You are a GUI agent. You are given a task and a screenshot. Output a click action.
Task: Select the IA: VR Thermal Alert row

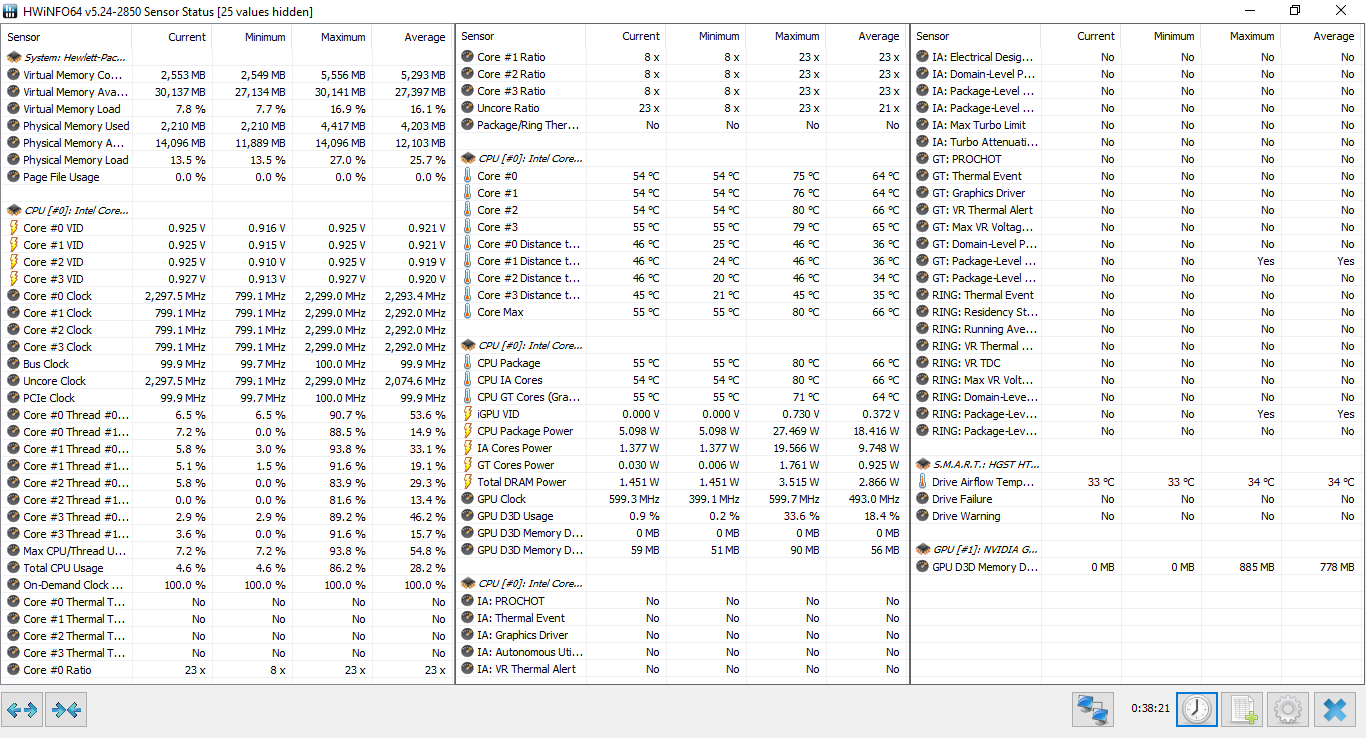click(x=682, y=669)
